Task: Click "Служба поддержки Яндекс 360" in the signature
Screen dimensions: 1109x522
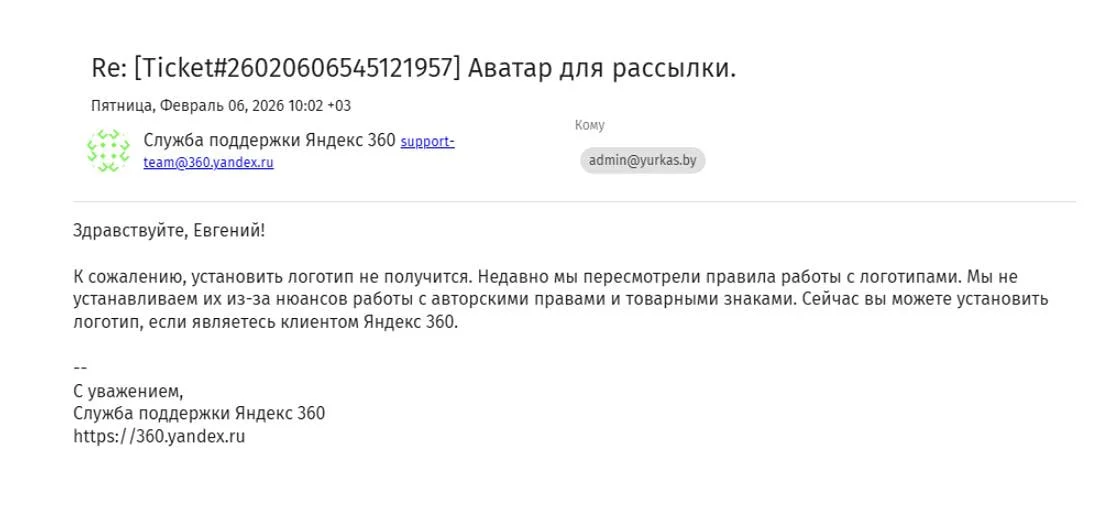Action: pyautogui.click(x=199, y=413)
